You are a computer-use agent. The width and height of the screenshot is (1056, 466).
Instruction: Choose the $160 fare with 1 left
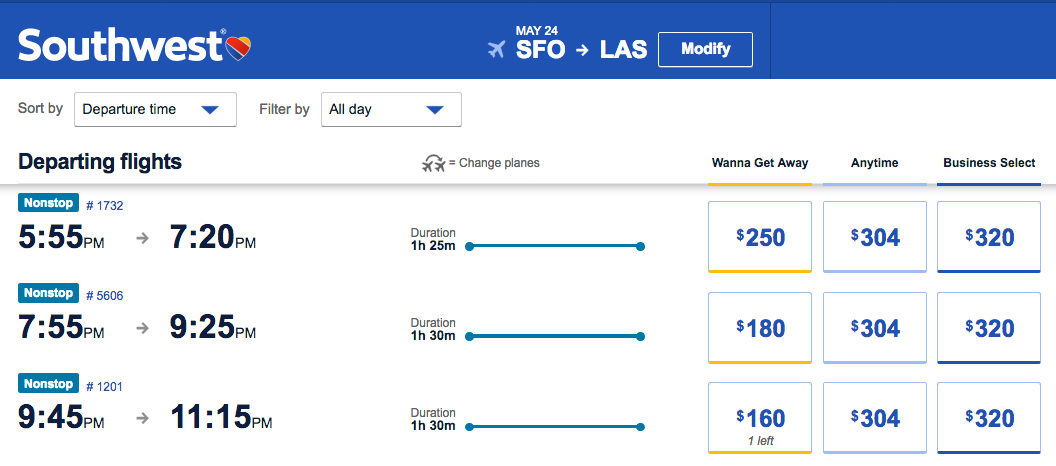click(x=760, y=418)
